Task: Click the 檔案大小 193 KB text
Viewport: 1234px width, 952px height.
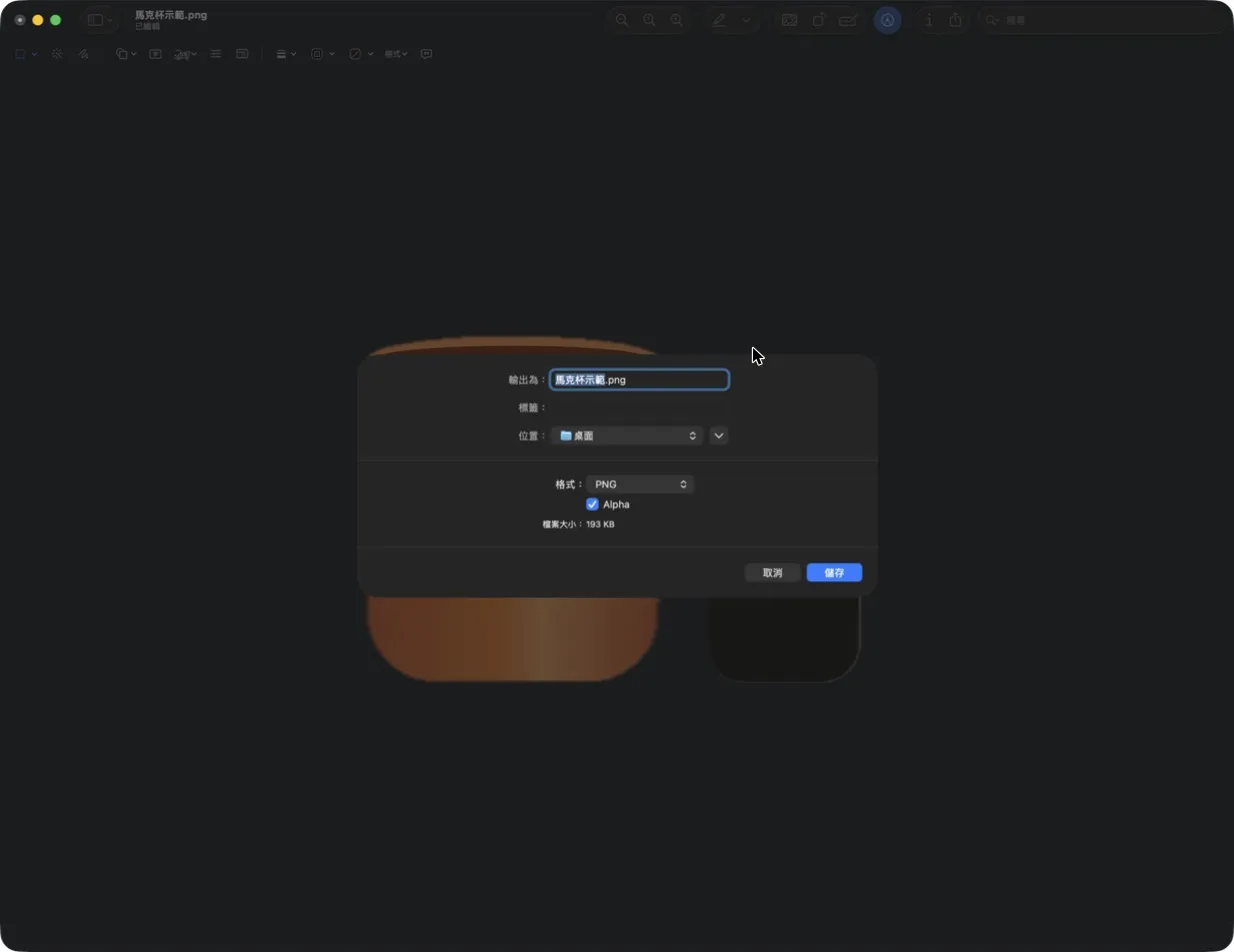Action: click(x=578, y=524)
